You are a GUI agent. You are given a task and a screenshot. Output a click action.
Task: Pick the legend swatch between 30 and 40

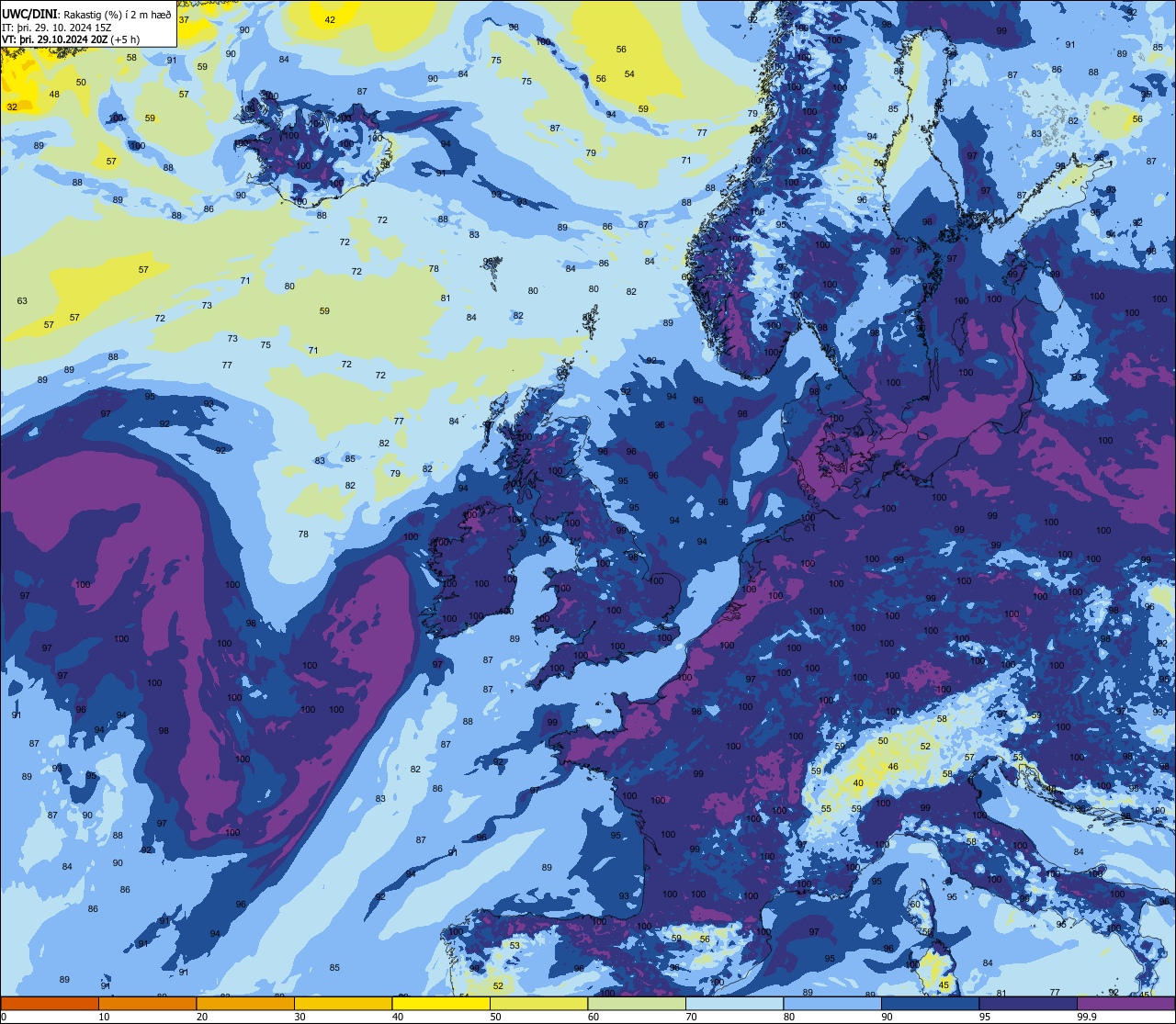click(x=343, y=1003)
